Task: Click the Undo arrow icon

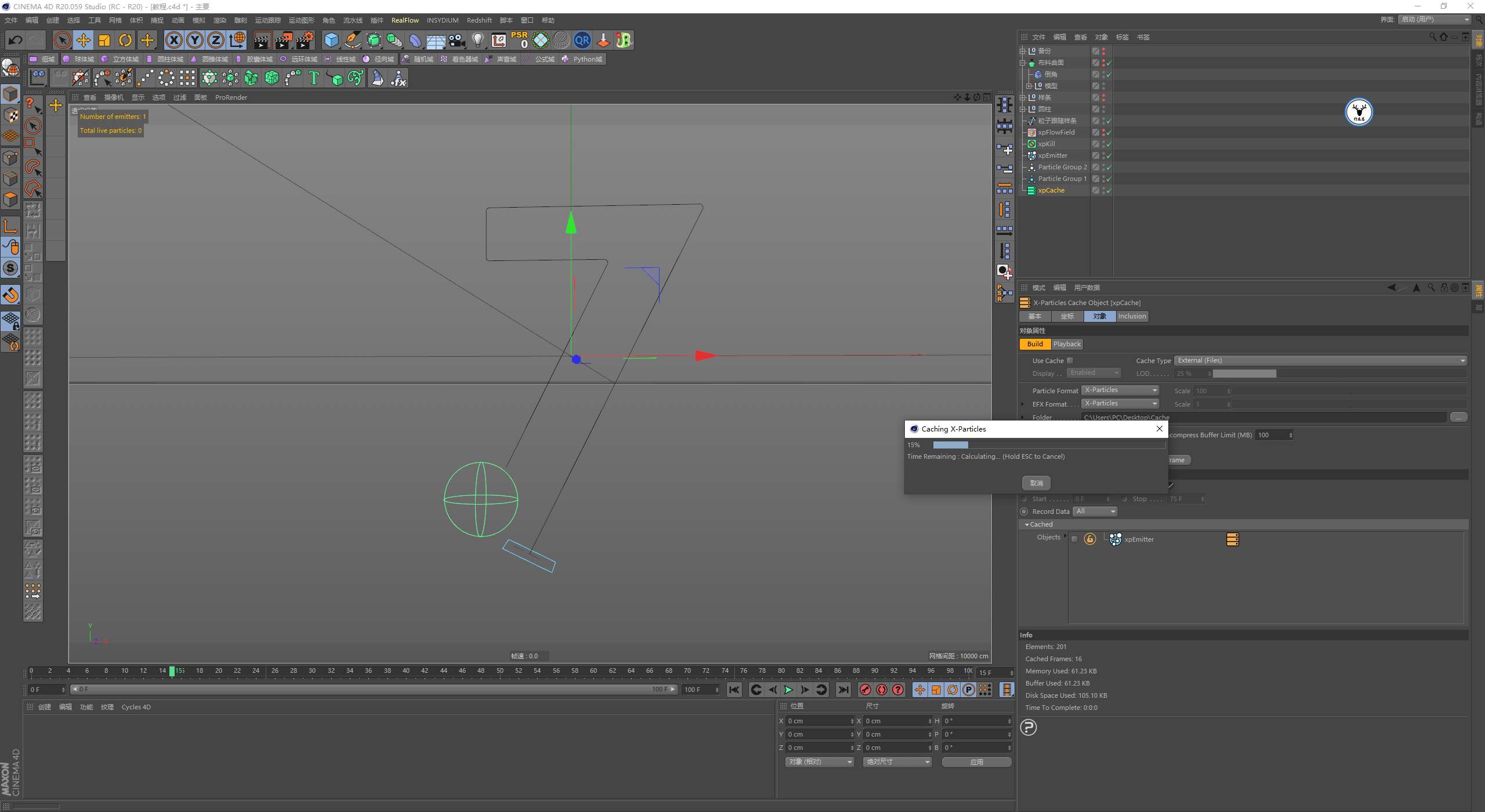Action: pos(16,40)
